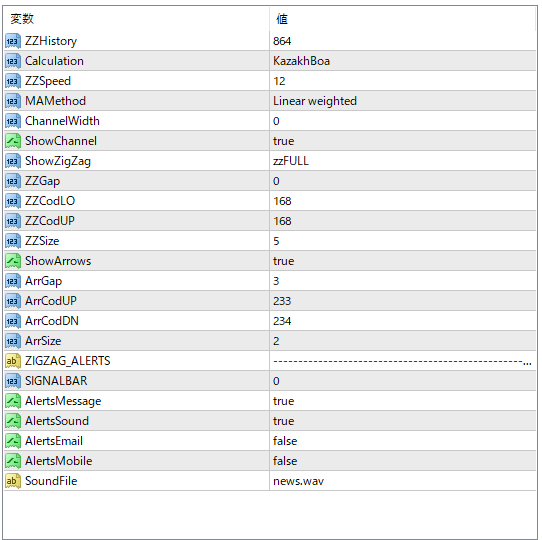Click the green AlertsEmail boolean icon

tap(13, 441)
